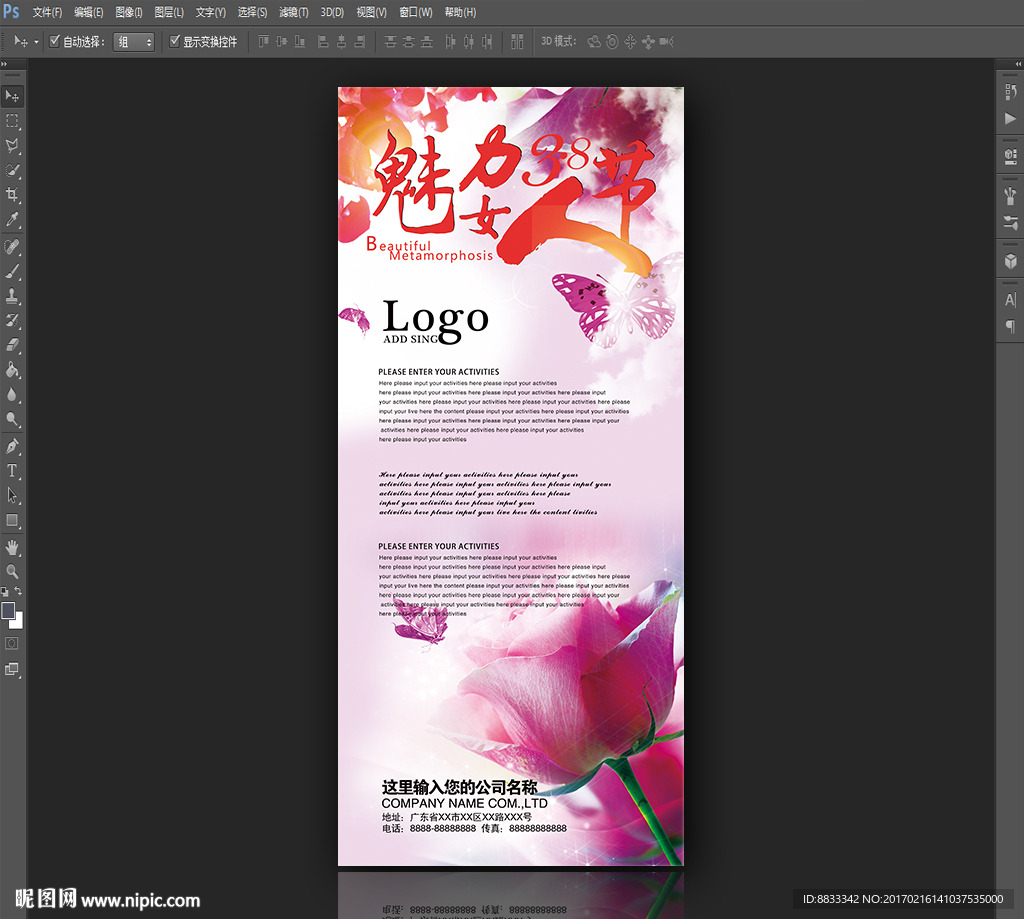Viewport: 1024px width, 919px height.
Task: Select the Eraser tool
Action: click(x=12, y=345)
